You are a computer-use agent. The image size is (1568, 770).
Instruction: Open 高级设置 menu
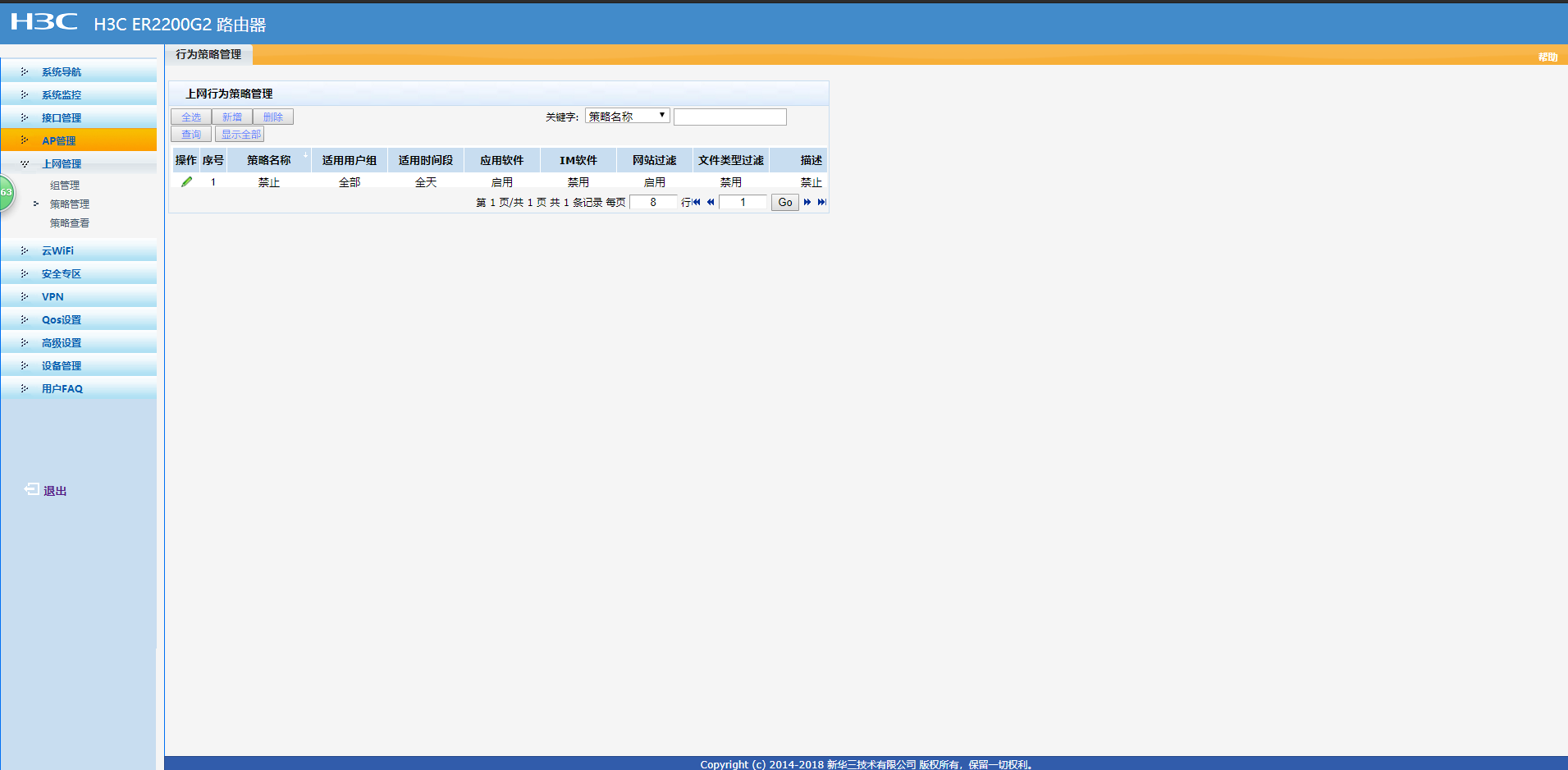point(79,343)
